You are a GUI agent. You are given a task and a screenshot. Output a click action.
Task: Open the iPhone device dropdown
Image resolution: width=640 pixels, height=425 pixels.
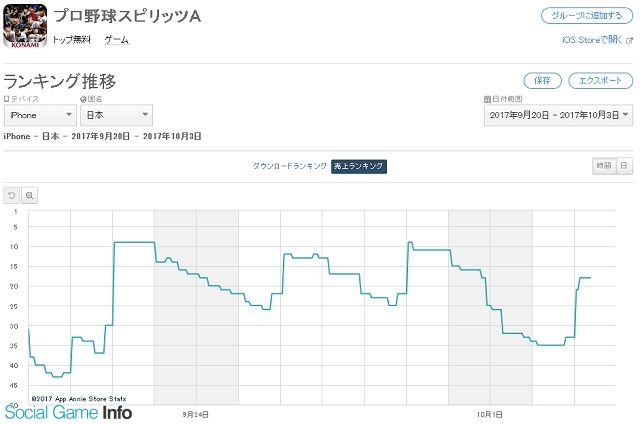[40, 115]
